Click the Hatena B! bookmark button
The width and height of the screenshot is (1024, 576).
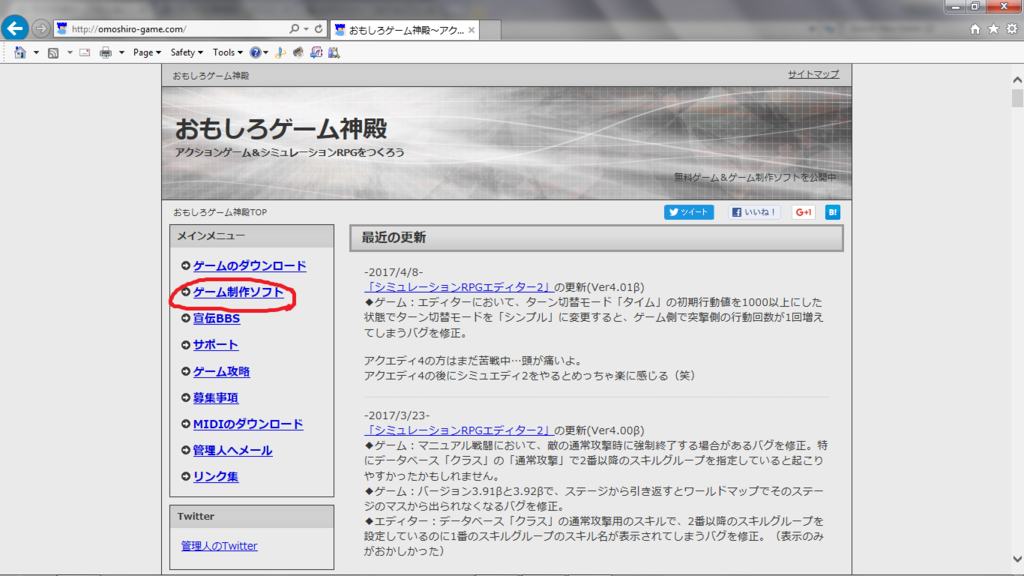click(833, 212)
